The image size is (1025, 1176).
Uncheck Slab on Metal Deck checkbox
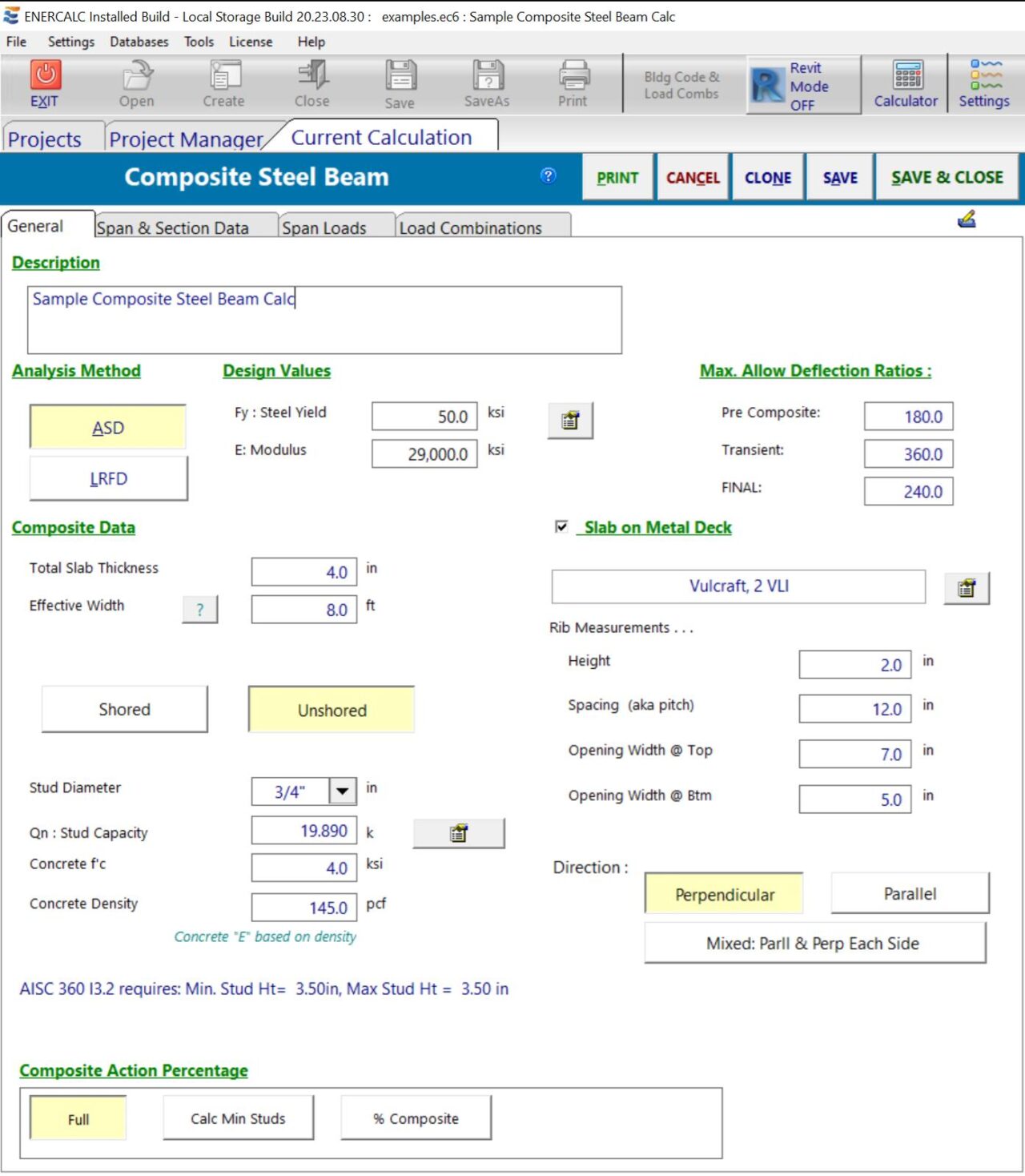click(561, 526)
